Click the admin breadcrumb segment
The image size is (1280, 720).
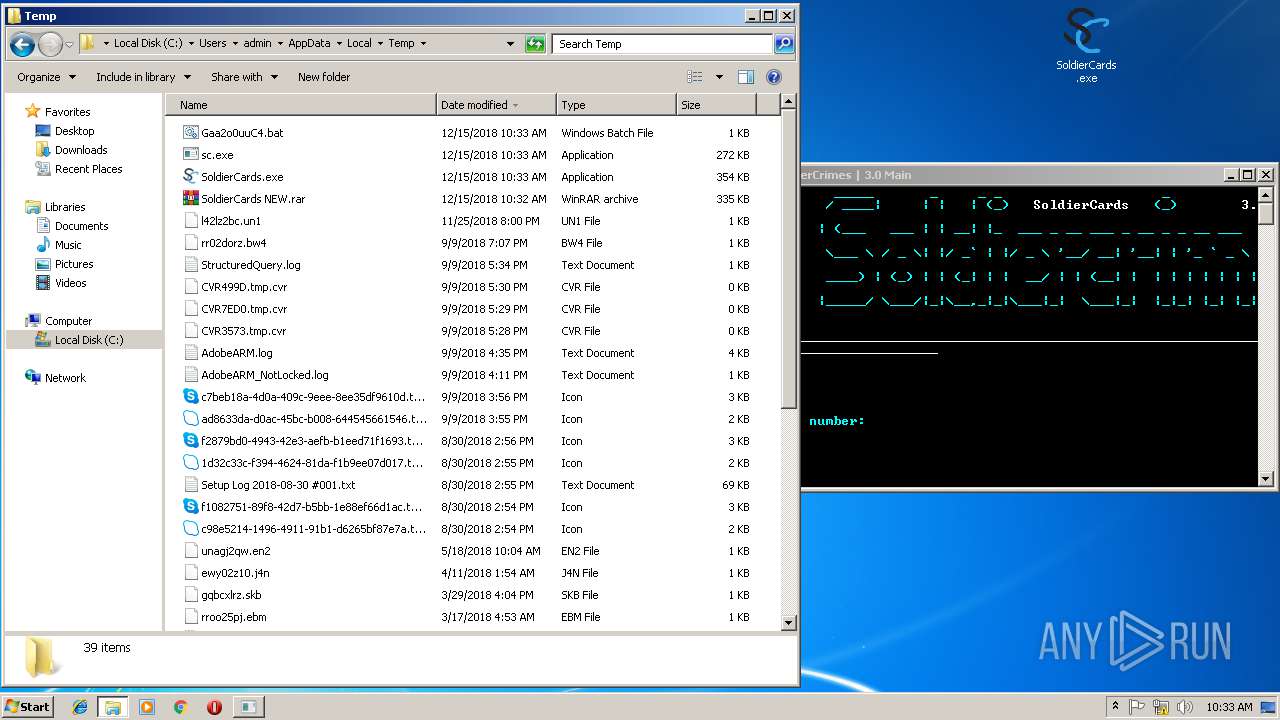coord(257,44)
